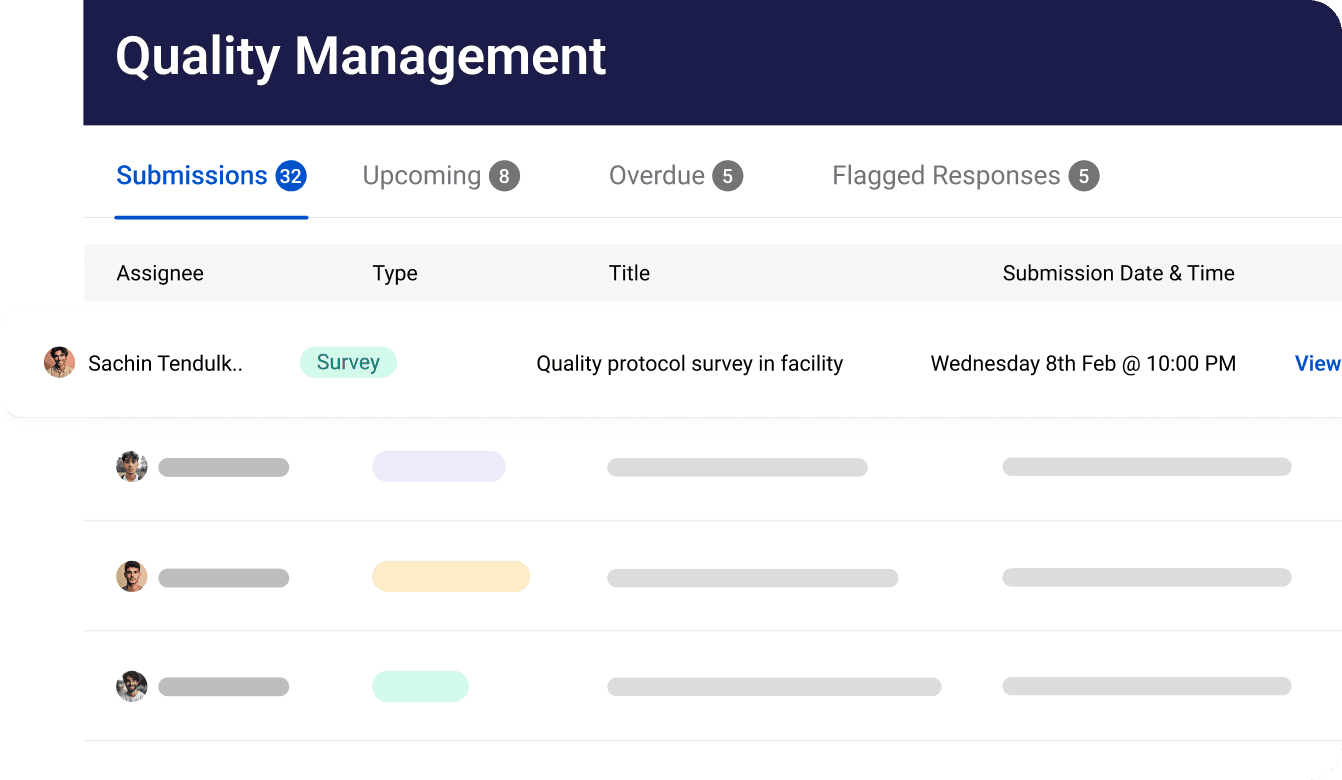Screen dimensions: 1342x780
Task: Click the Quality protocol survey in facility title
Action: [689, 364]
